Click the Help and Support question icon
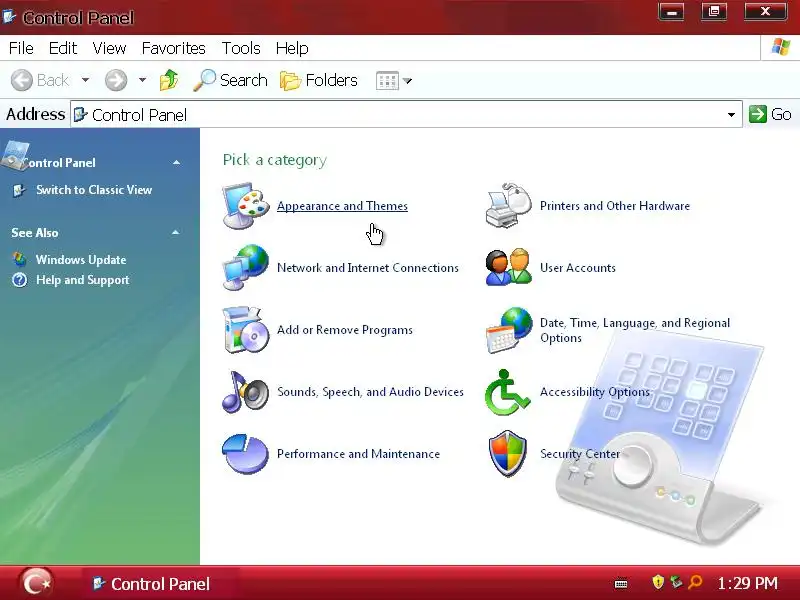 [19, 280]
